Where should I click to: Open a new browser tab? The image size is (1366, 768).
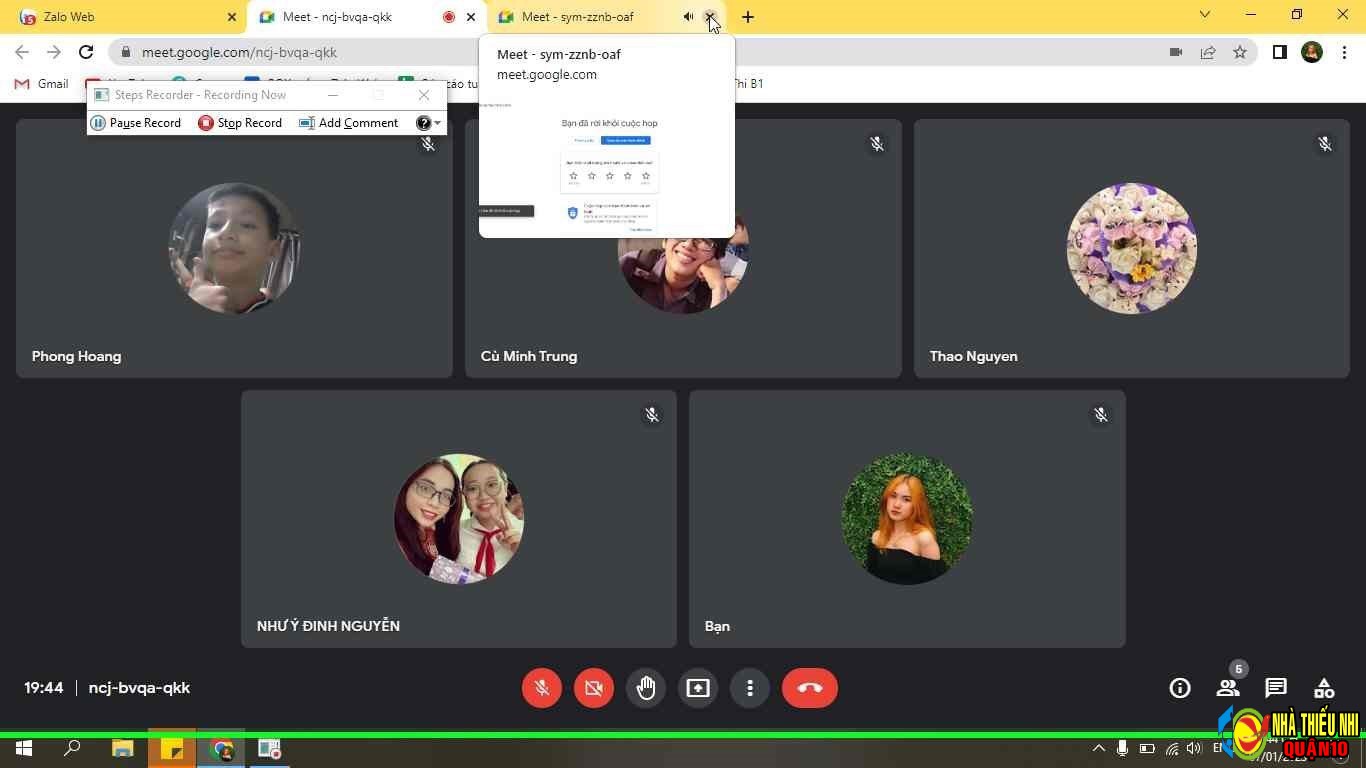[x=748, y=17]
